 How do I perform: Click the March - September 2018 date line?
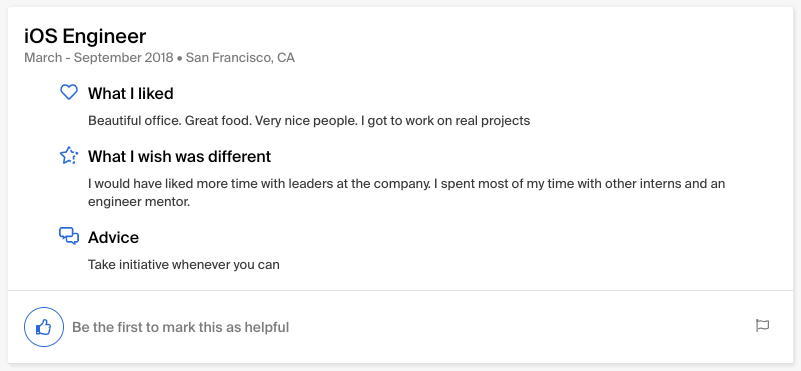pos(99,58)
